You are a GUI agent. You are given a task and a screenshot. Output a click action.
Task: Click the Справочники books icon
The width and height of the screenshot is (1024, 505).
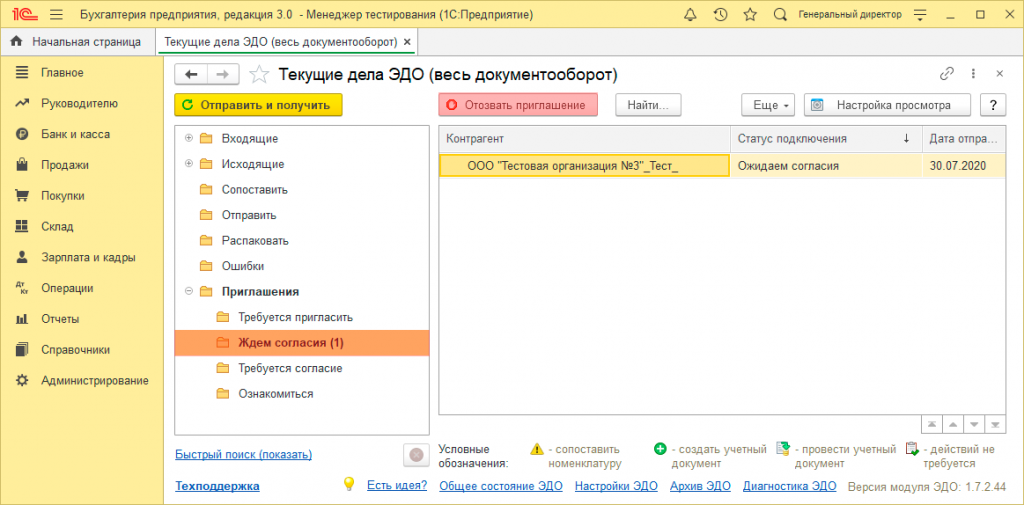(x=22, y=350)
